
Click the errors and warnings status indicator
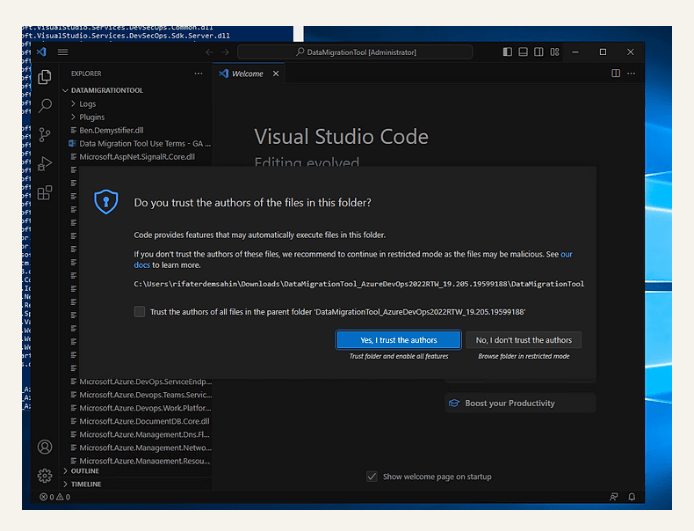pyautogui.click(x=55, y=497)
